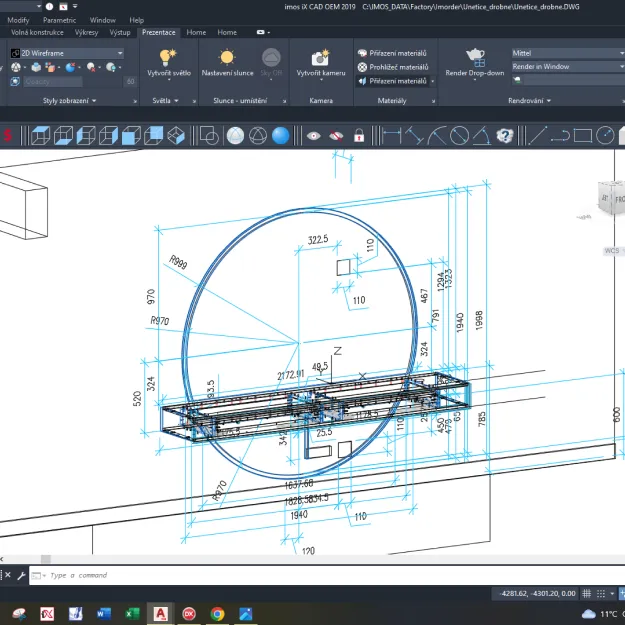The image size is (625, 625).
Task: Open Excel from the taskbar
Action: pos(132,614)
